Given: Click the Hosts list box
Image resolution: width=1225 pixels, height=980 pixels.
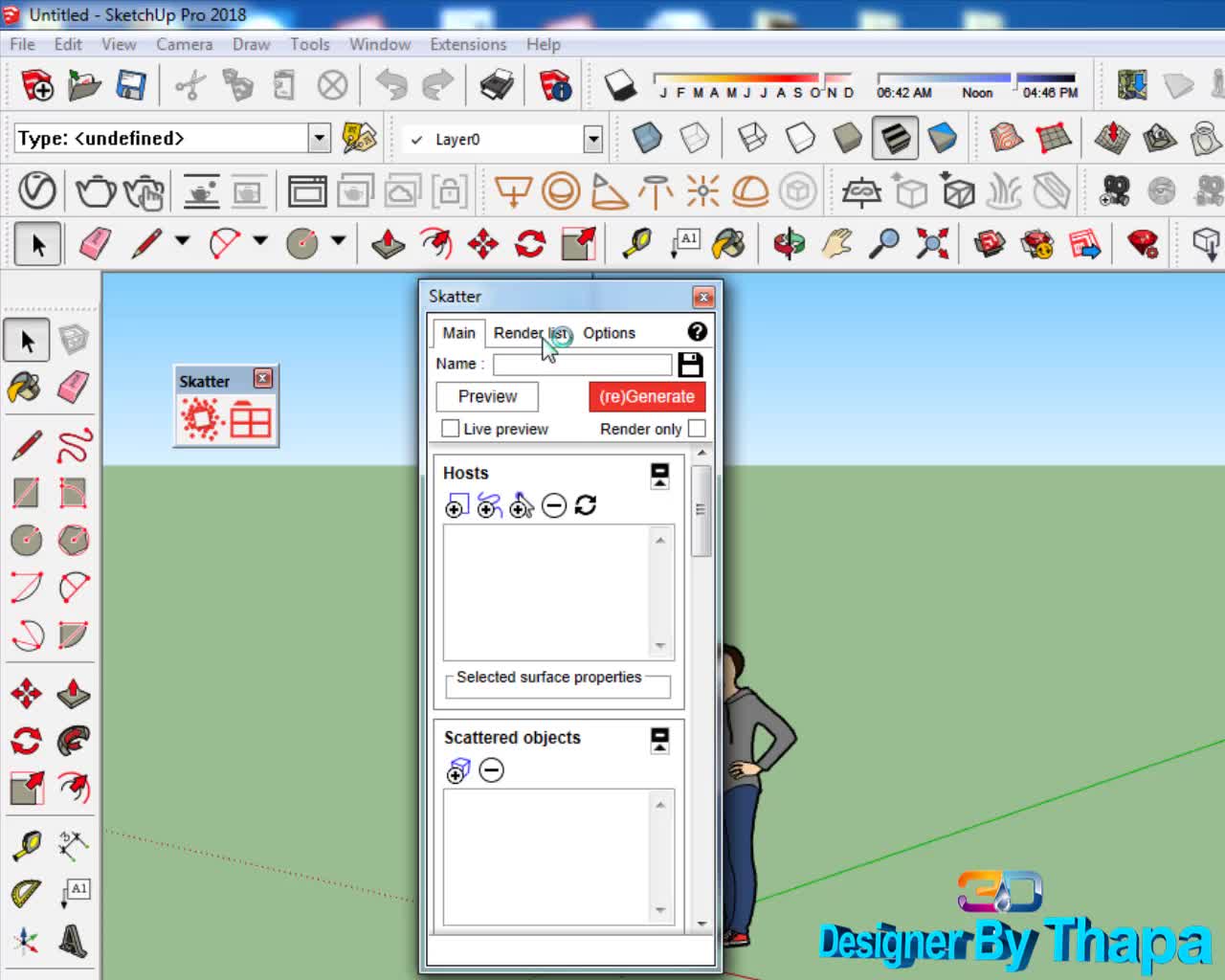Looking at the screenshot, I should pyautogui.click(x=559, y=591).
